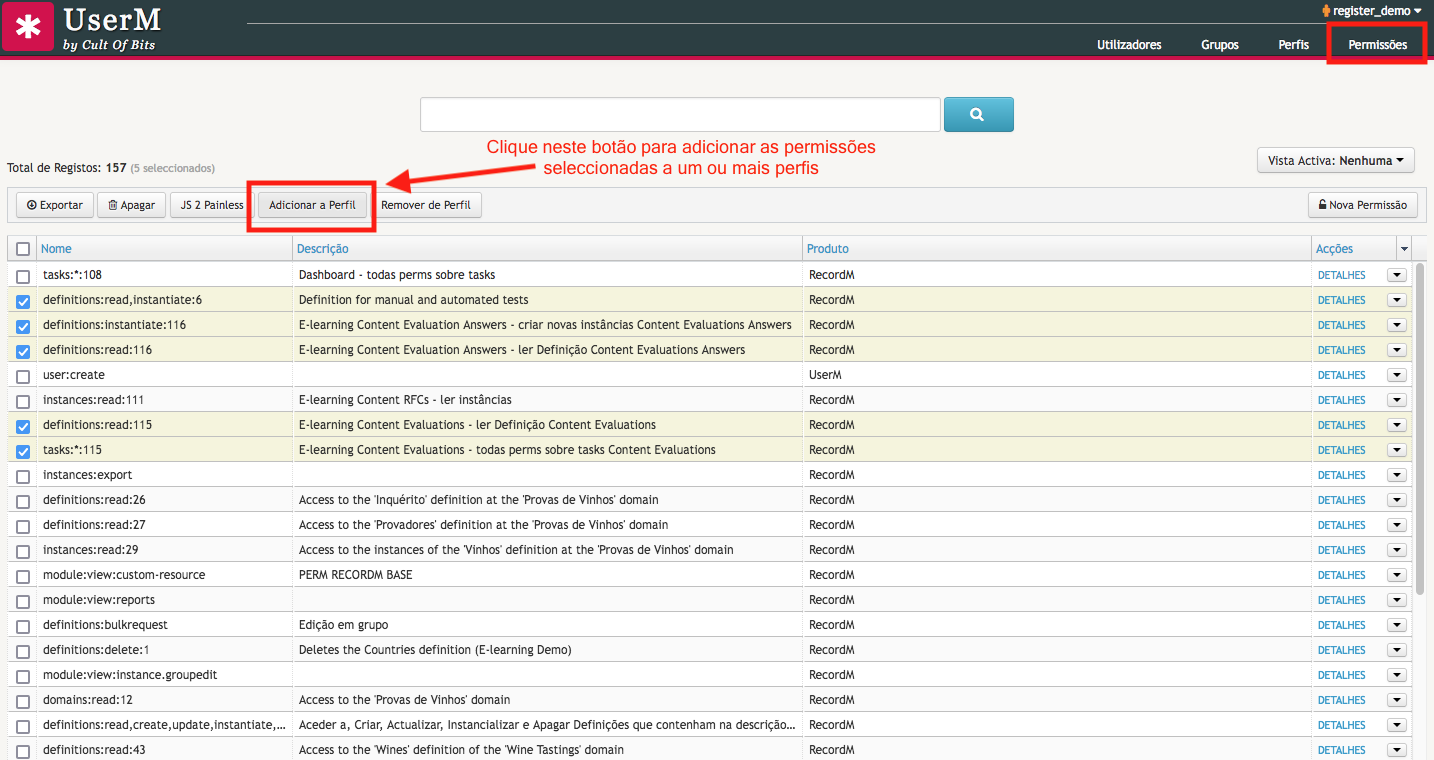Select 'E-learning Content RFCs - ler instâncias' cell
The width and height of the screenshot is (1434, 760).
pos(405,400)
